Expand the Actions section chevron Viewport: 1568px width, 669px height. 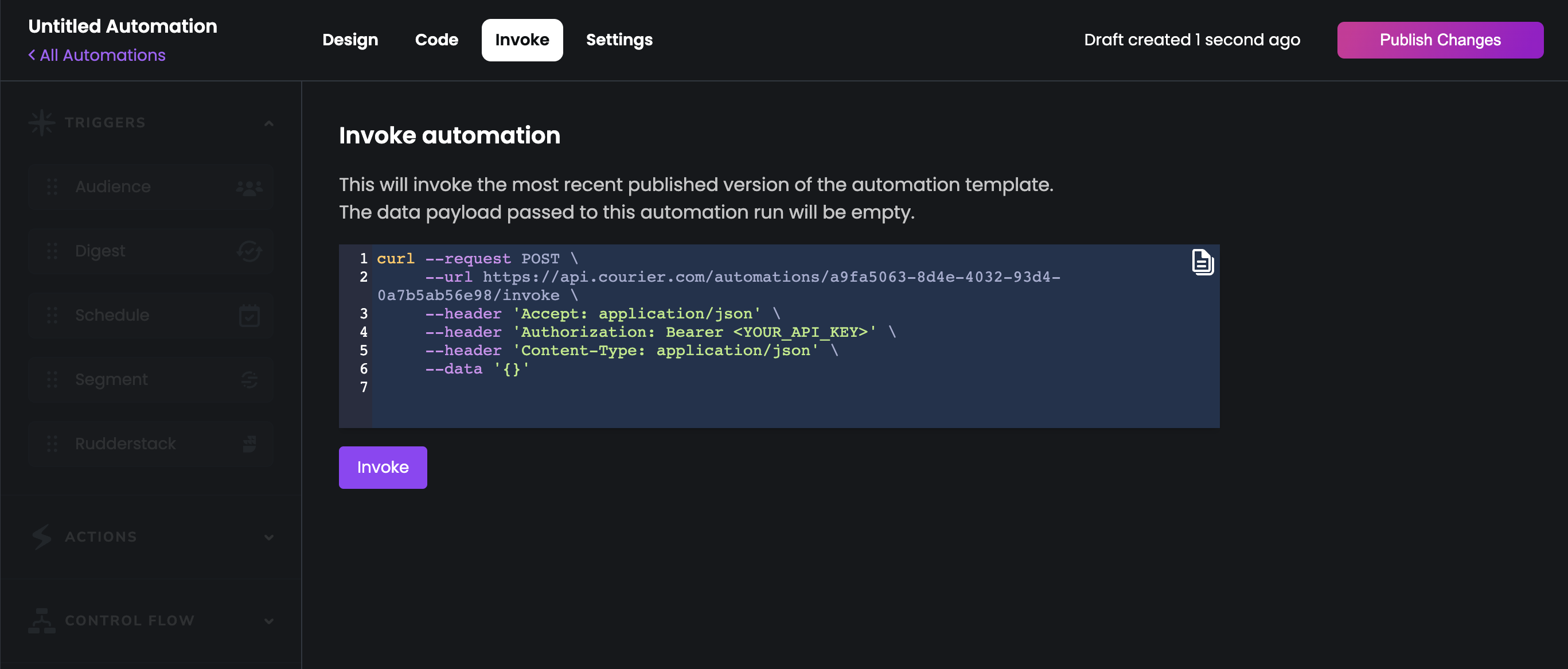pos(269,538)
